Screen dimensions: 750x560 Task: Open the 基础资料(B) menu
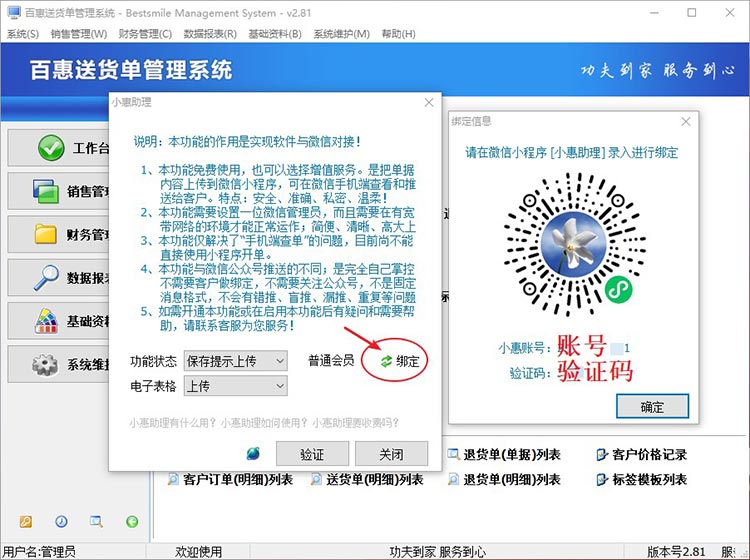click(275, 34)
